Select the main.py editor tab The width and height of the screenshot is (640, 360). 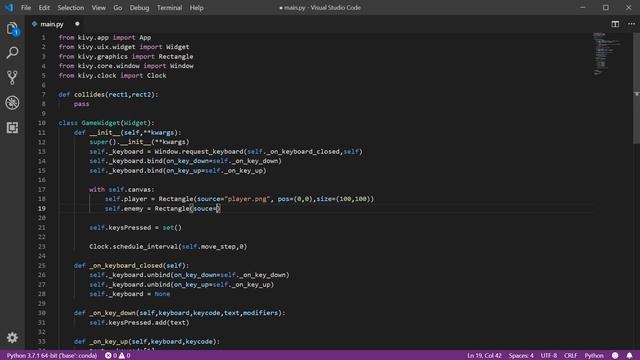coord(55,24)
